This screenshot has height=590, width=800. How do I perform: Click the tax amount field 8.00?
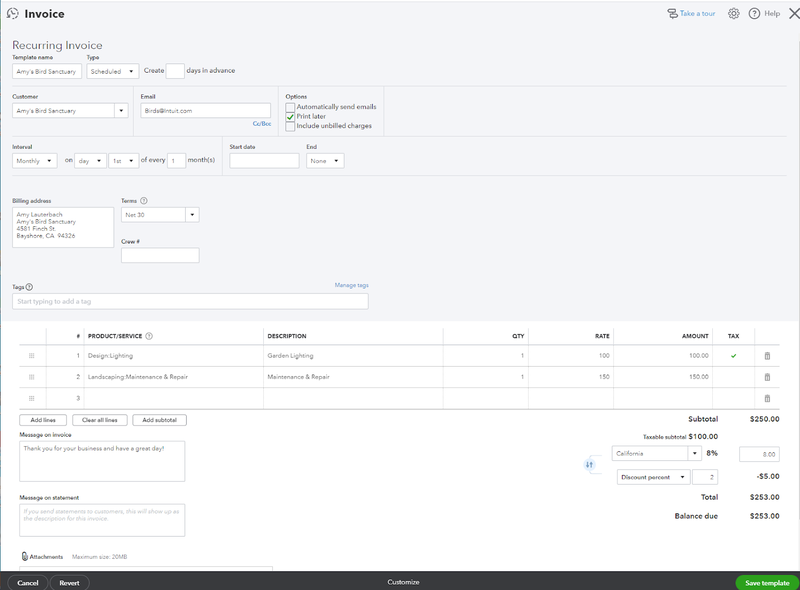pyautogui.click(x=759, y=454)
